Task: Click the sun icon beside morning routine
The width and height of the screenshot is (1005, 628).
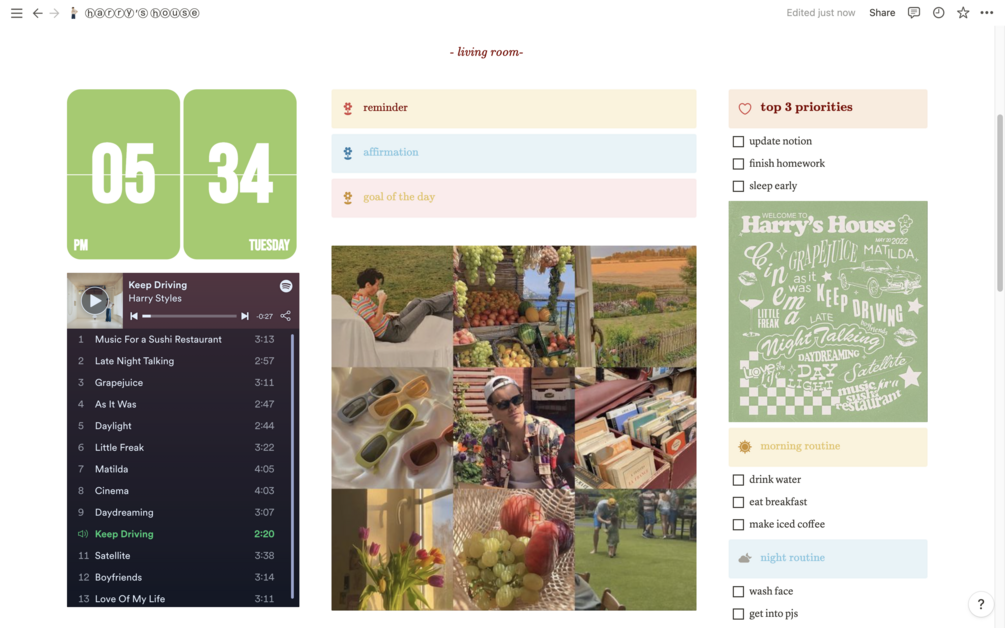Action: [x=745, y=447]
